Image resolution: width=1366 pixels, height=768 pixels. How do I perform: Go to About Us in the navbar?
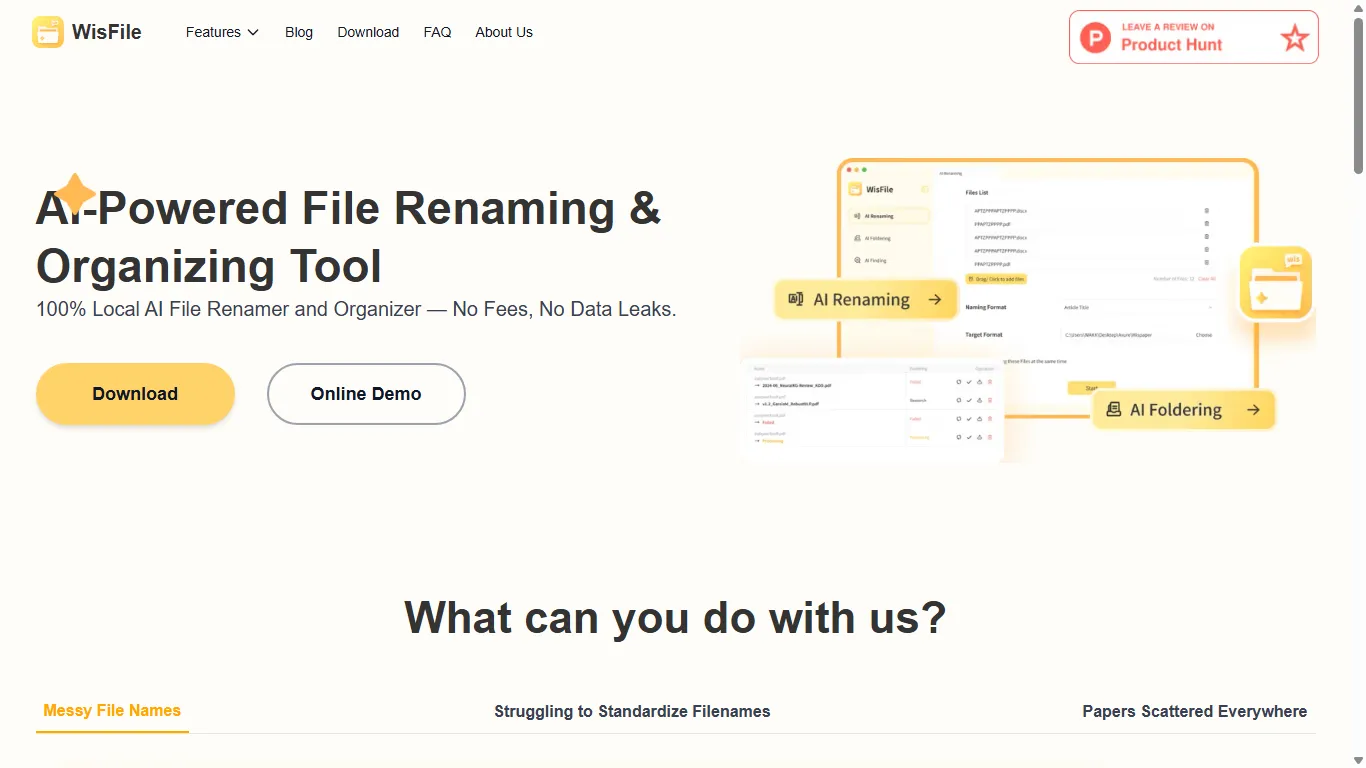coord(504,32)
